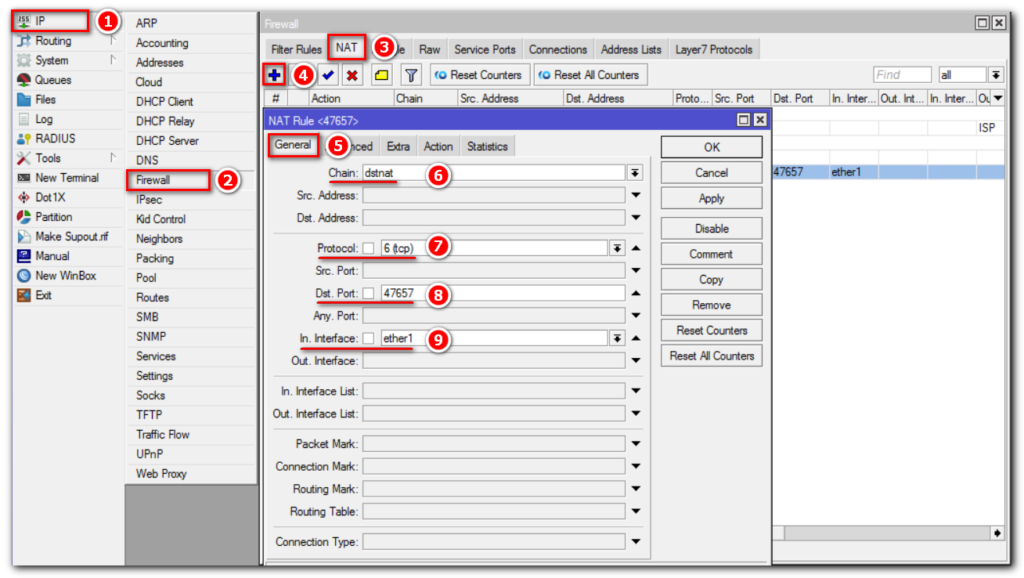This screenshot has height=578, width=1024.
Task: Open the Files icon
Action: click(x=24, y=99)
